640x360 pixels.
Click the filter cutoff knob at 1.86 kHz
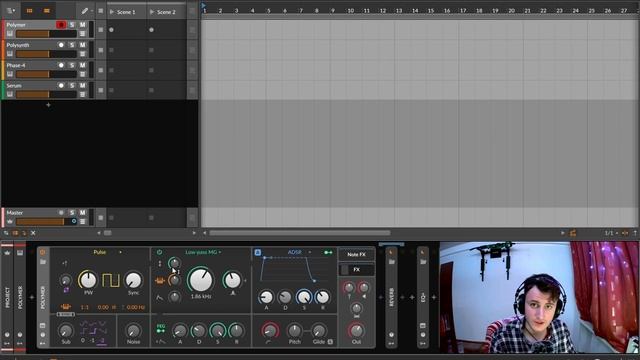200,280
